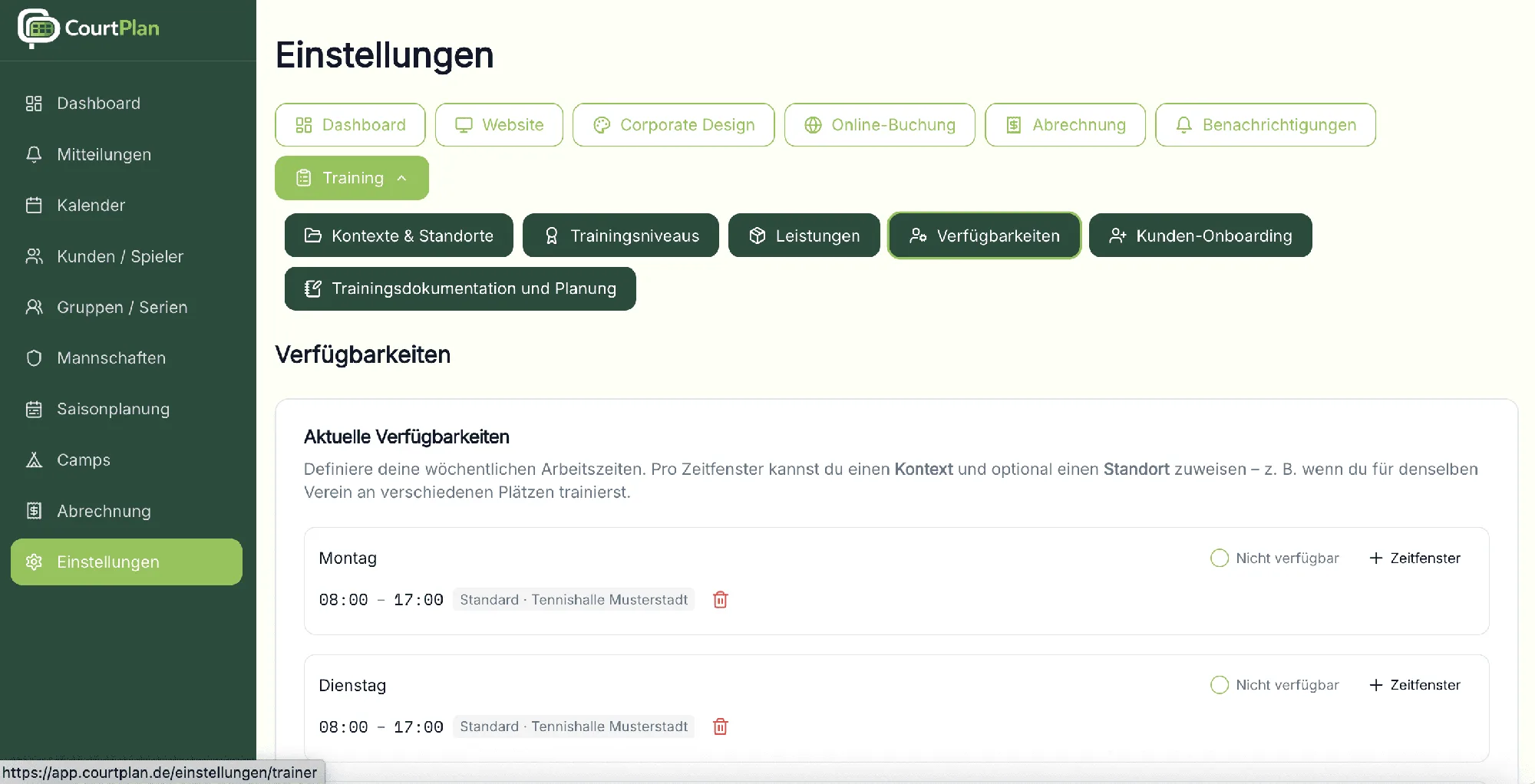Open the Benachrichtigungen settings tab
The width and height of the screenshot is (1535, 784).
[1266, 125]
